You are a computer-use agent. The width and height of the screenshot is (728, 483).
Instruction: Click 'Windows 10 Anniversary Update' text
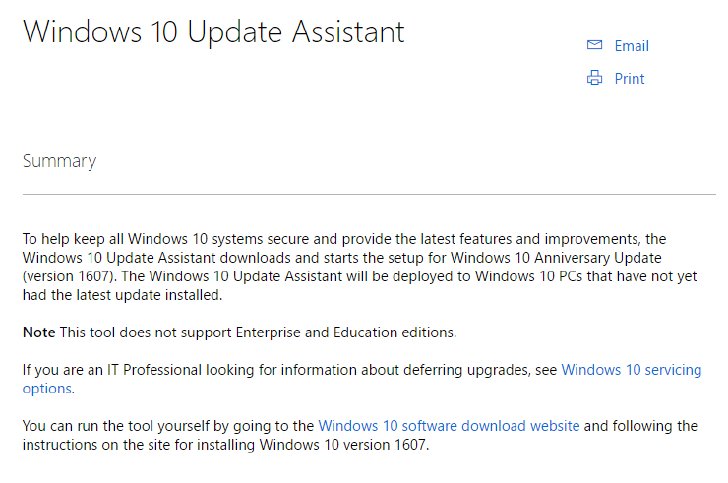tap(556, 258)
